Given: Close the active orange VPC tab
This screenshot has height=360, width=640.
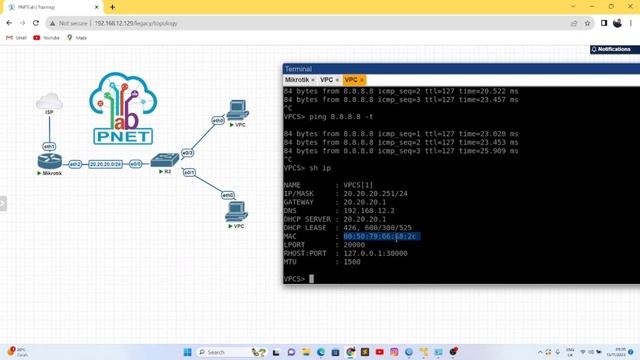Looking at the screenshot, I should coord(362,80).
